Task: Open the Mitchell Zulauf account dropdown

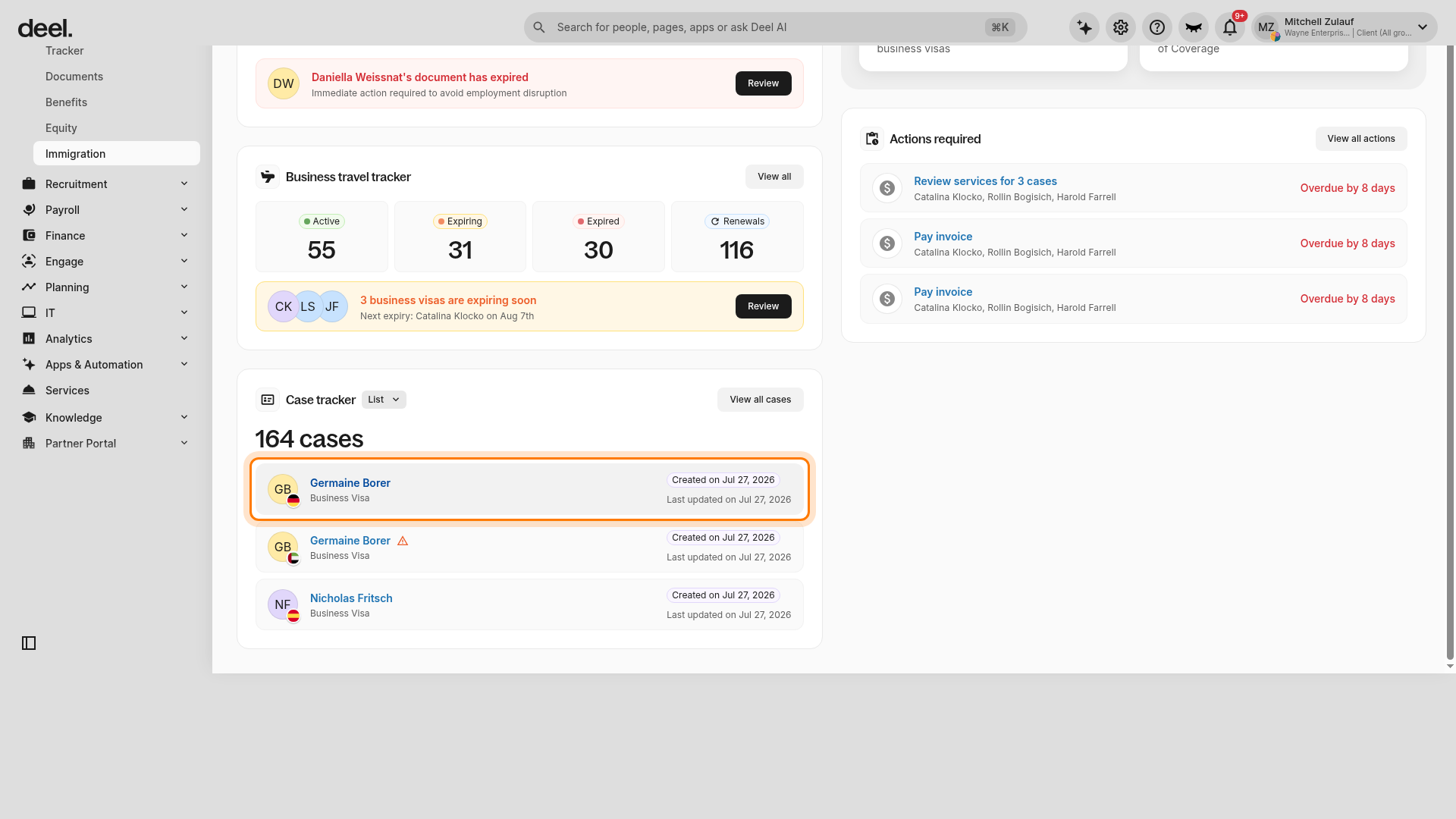Action: 1345,27
